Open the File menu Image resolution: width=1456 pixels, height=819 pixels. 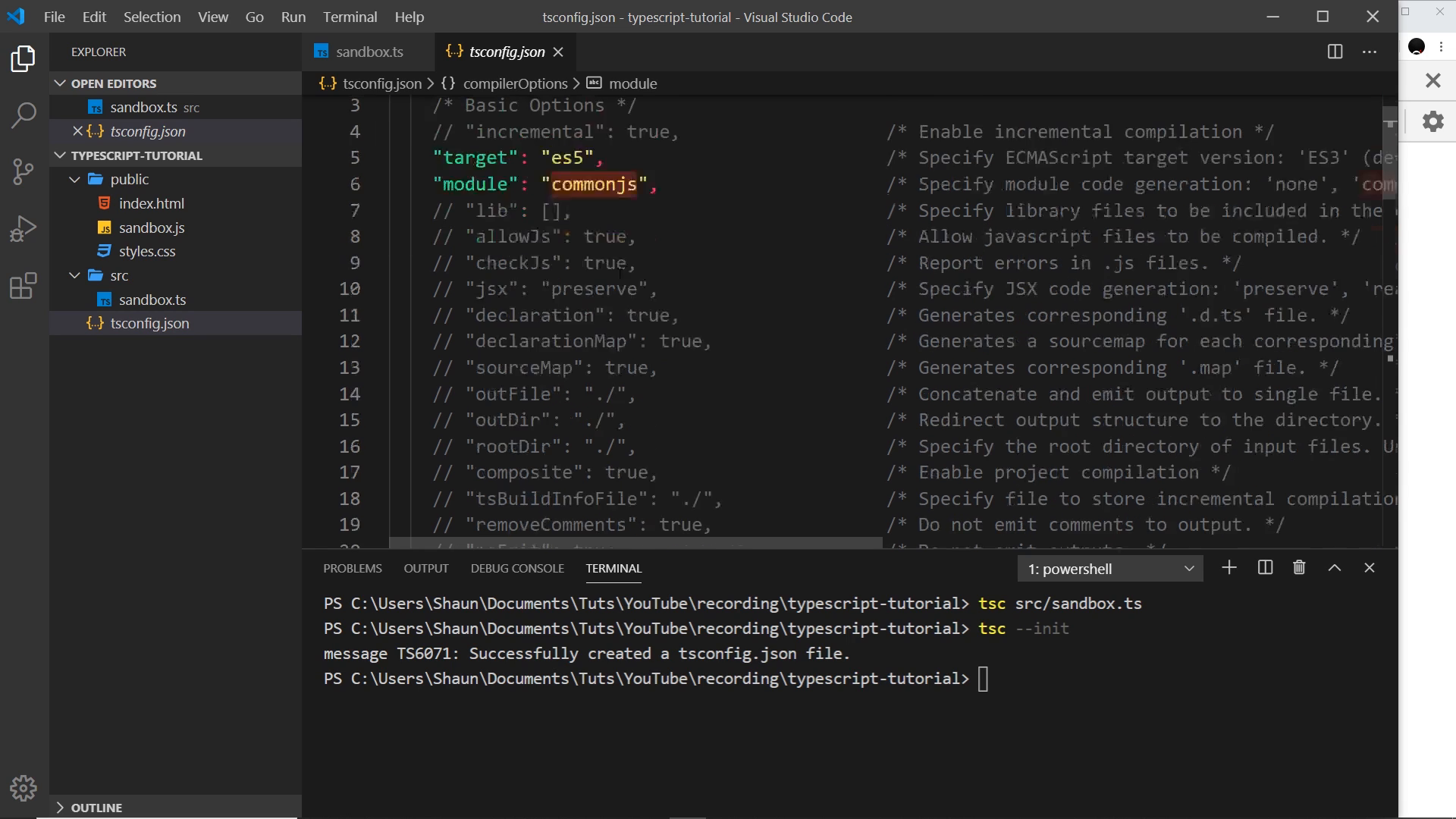click(54, 17)
